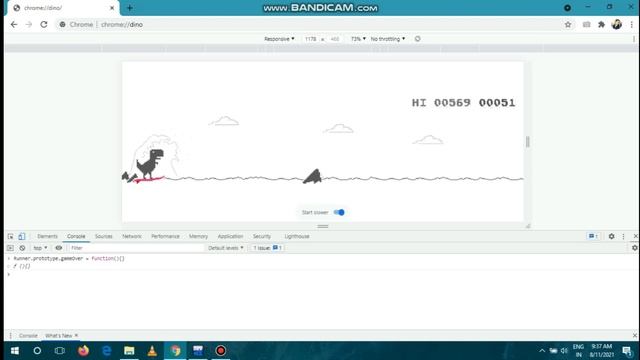Open console settings gear

634,248
